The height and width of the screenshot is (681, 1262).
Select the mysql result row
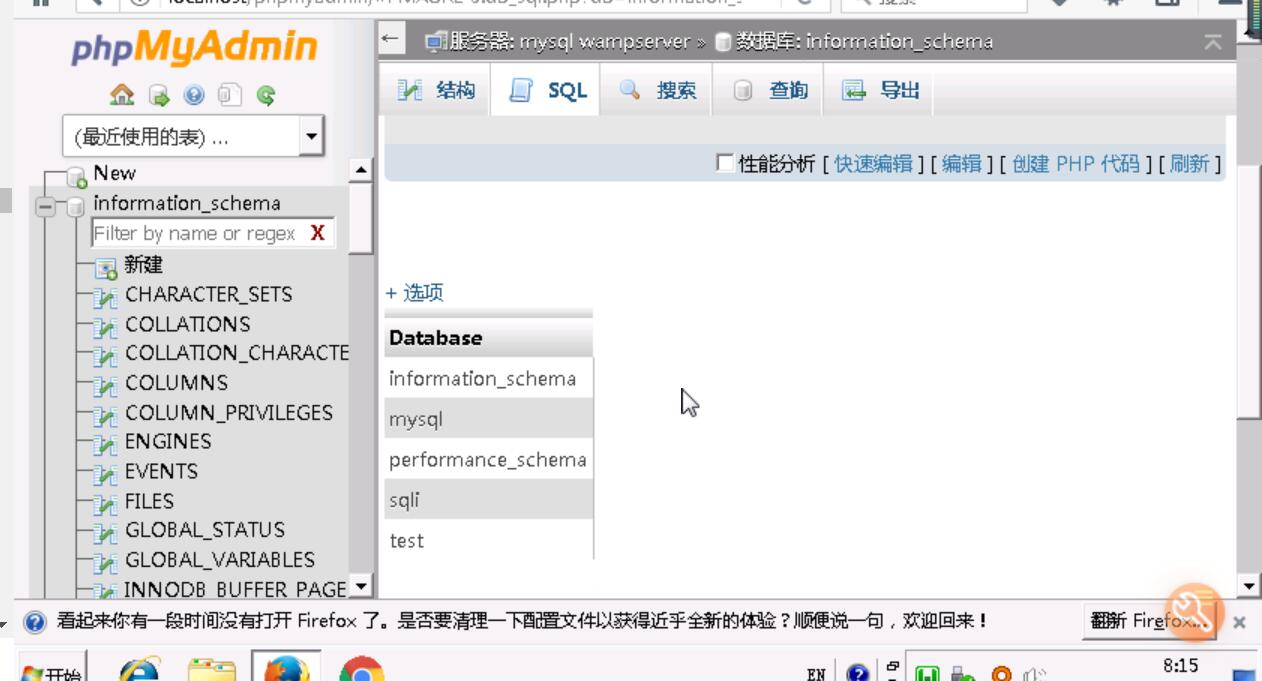tap(489, 419)
